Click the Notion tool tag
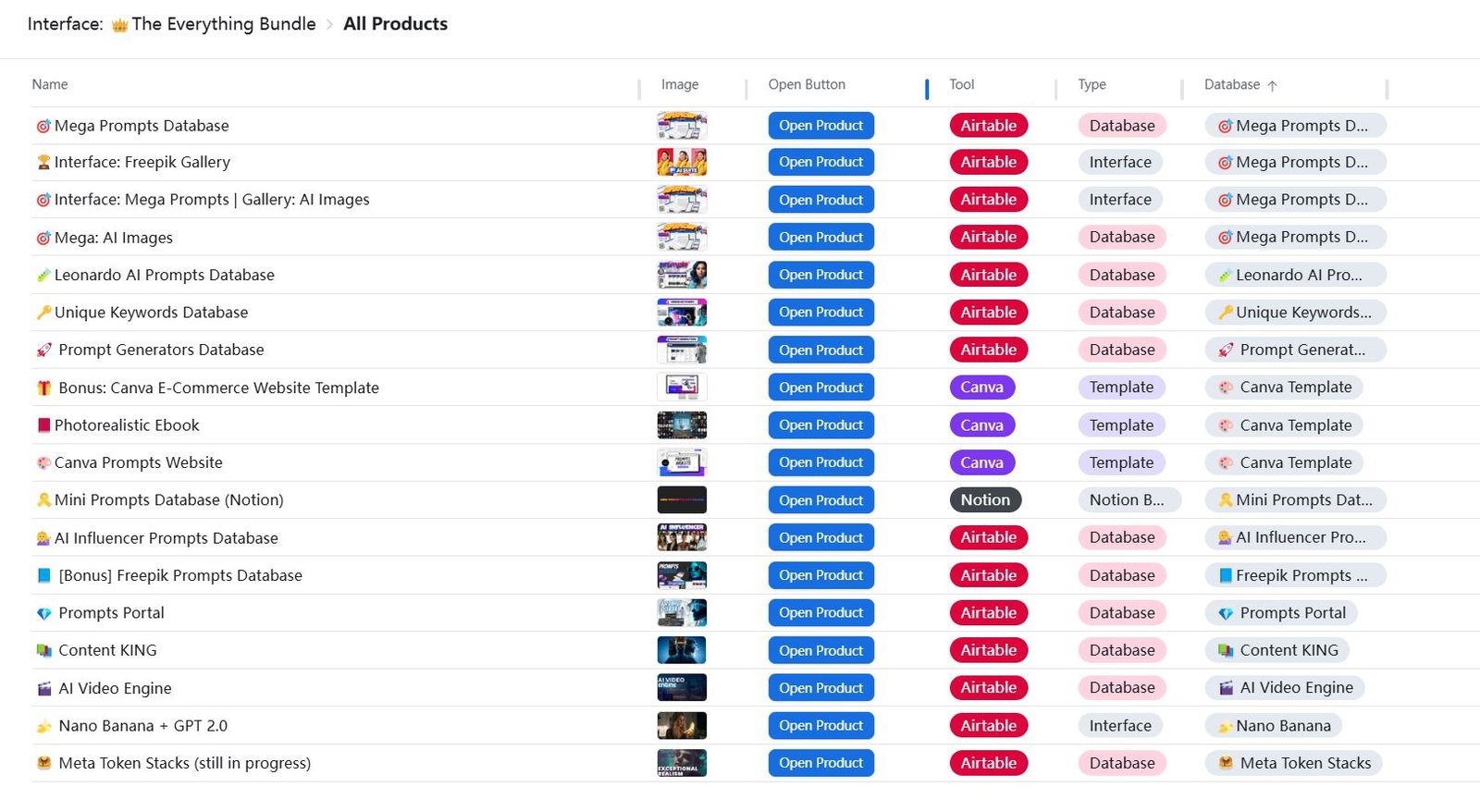 point(985,500)
